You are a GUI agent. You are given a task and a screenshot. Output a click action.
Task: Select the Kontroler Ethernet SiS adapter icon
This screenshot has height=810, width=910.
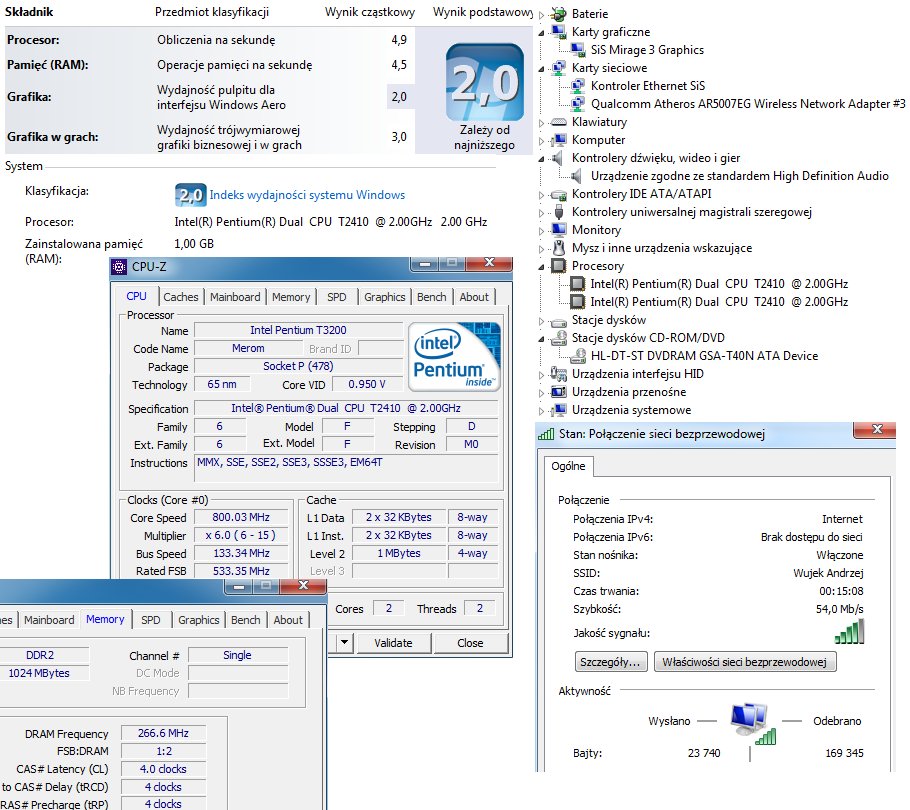click(577, 85)
